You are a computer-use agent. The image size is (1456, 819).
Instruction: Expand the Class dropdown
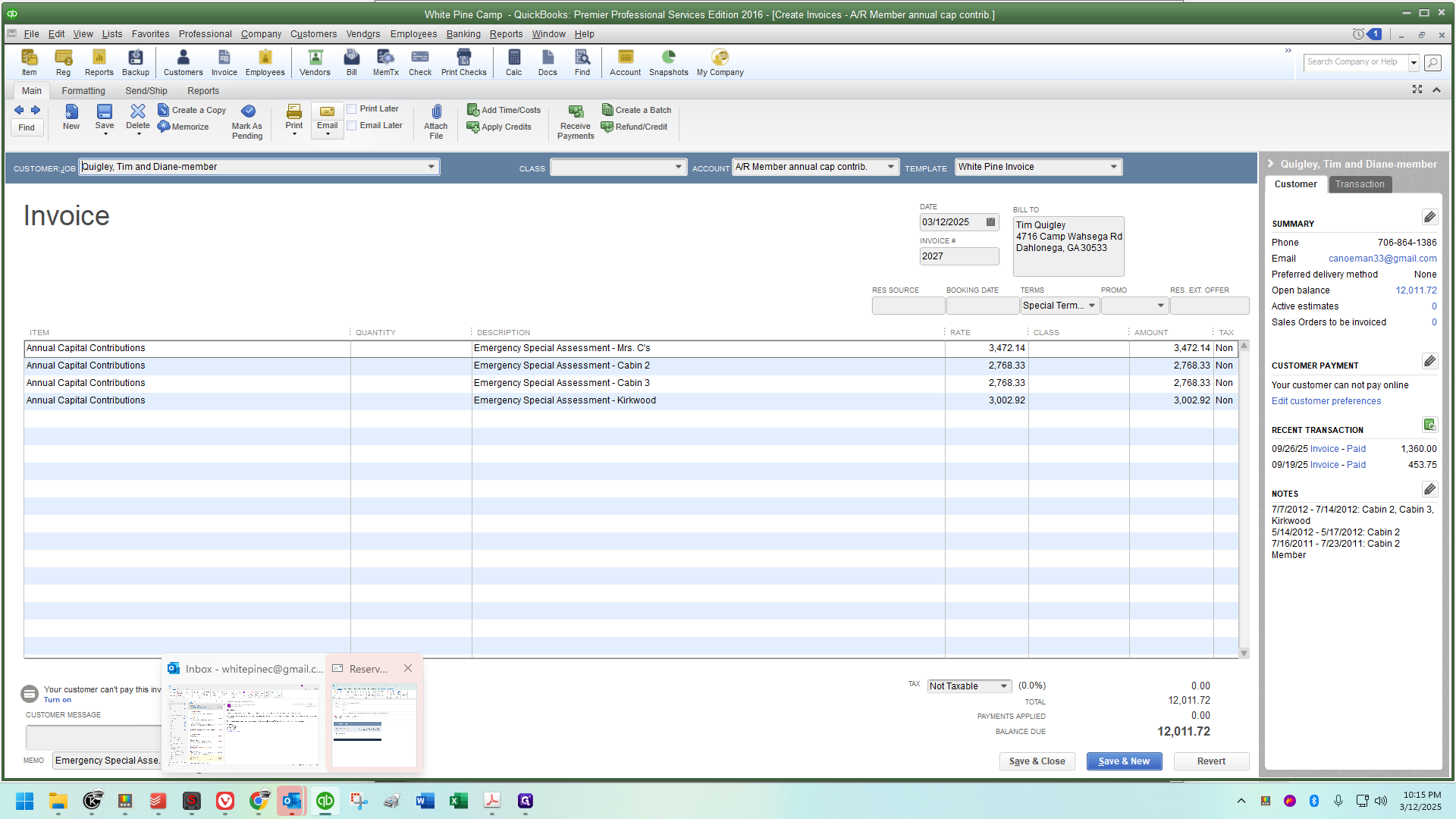(678, 167)
